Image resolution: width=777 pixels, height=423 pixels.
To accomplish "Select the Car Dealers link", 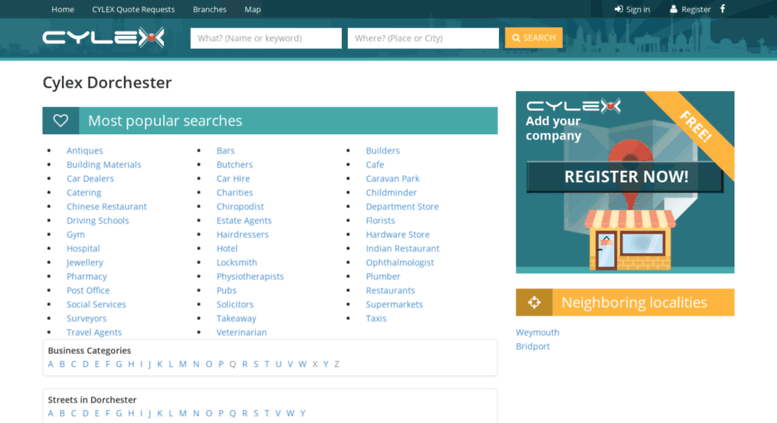I will (x=90, y=178).
